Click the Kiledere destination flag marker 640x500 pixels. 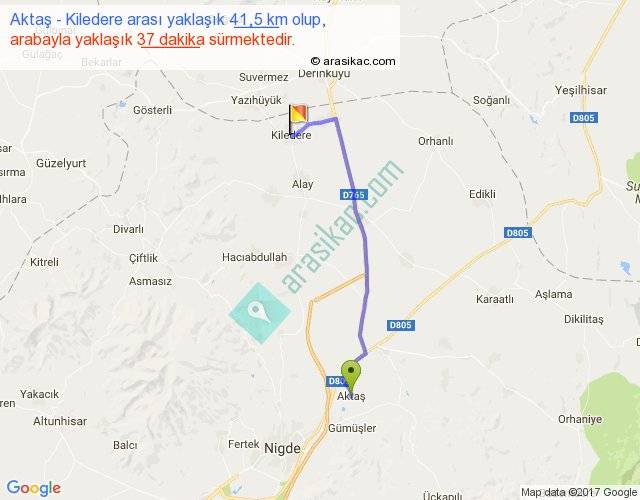pos(298,118)
